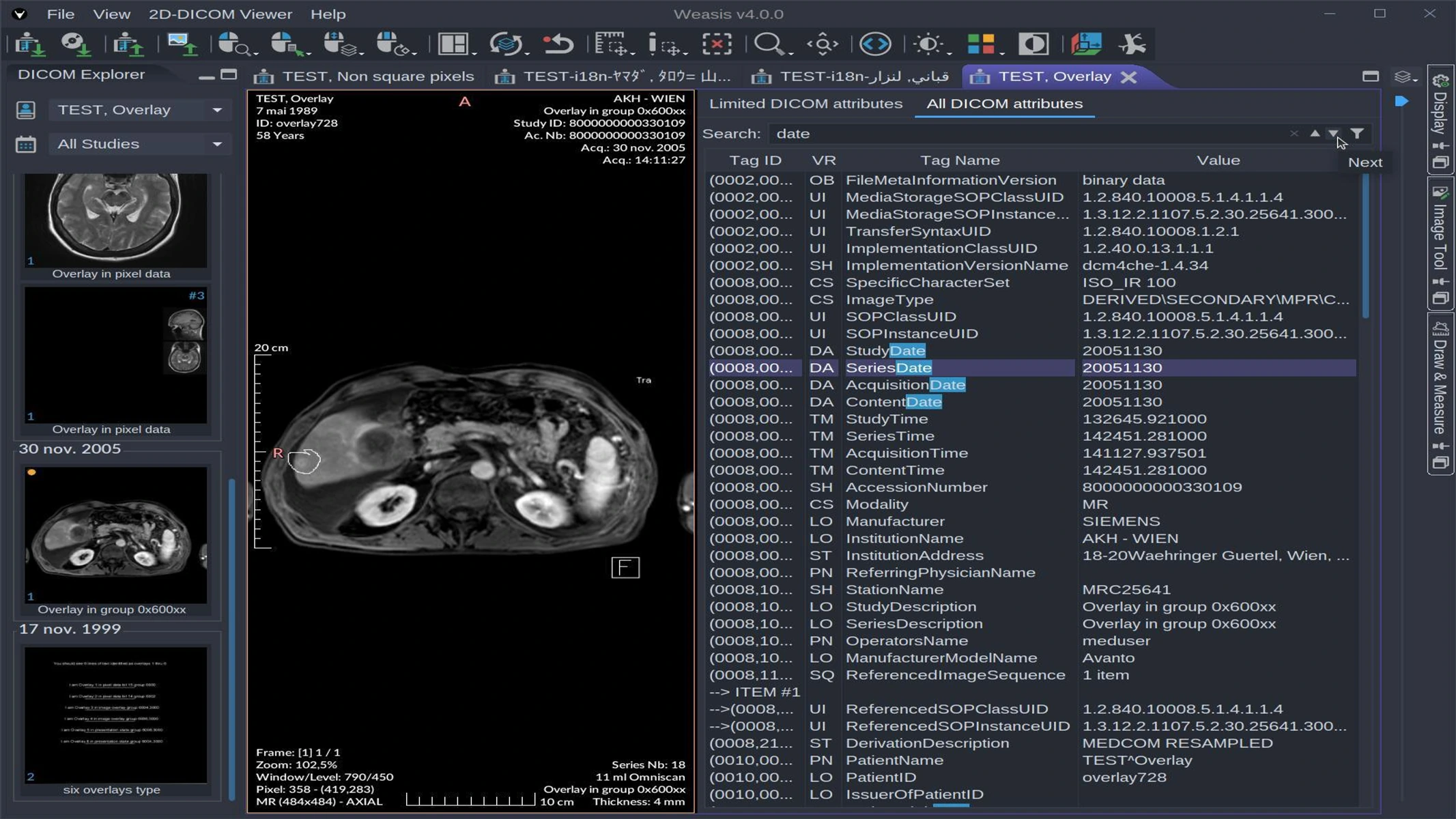Viewport: 1456px width, 819px height.
Task: Select the CD/DVD import icon
Action: click(x=78, y=43)
